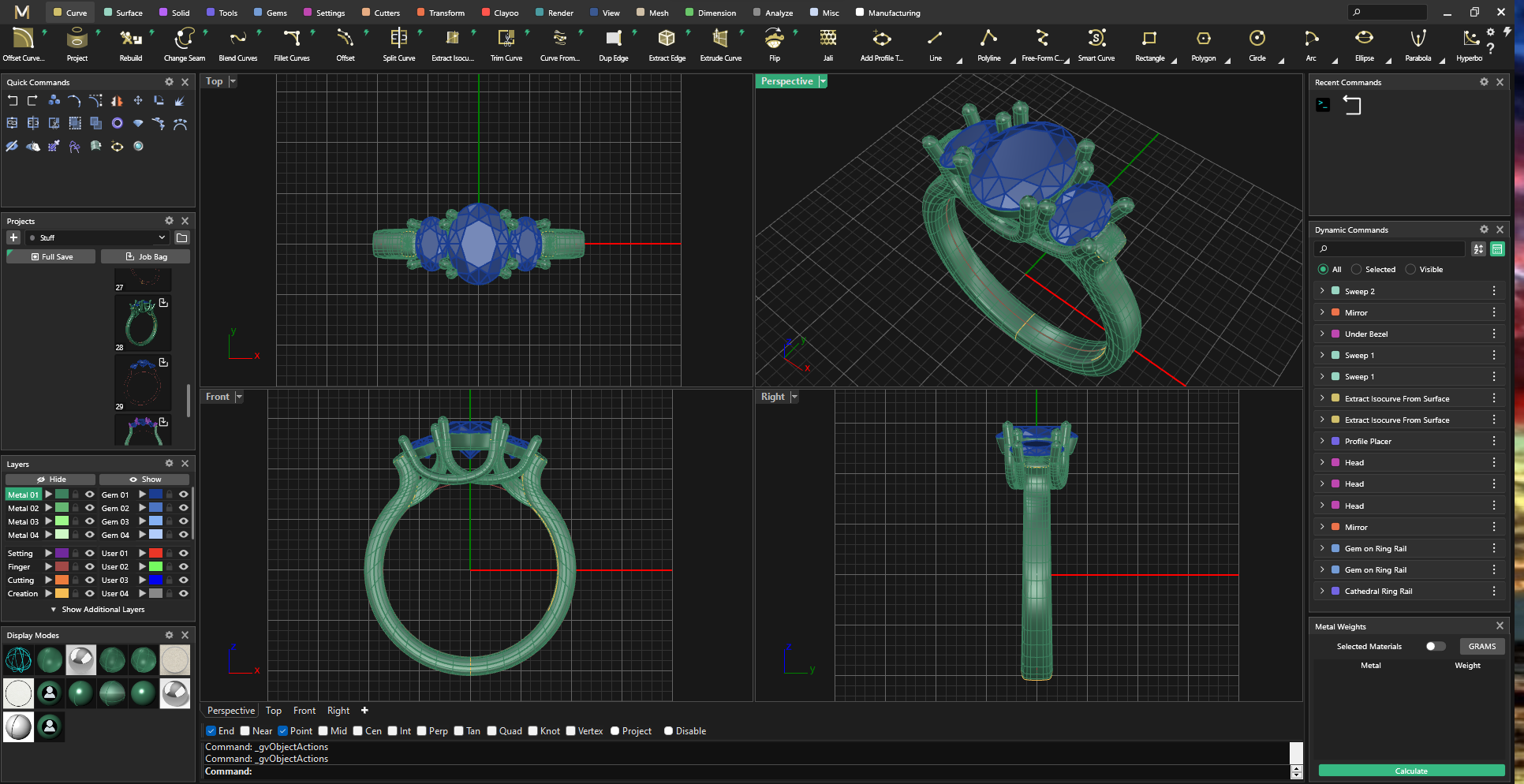Select the Polygon tool icon
This screenshot has width=1524, height=784.
point(1204,44)
